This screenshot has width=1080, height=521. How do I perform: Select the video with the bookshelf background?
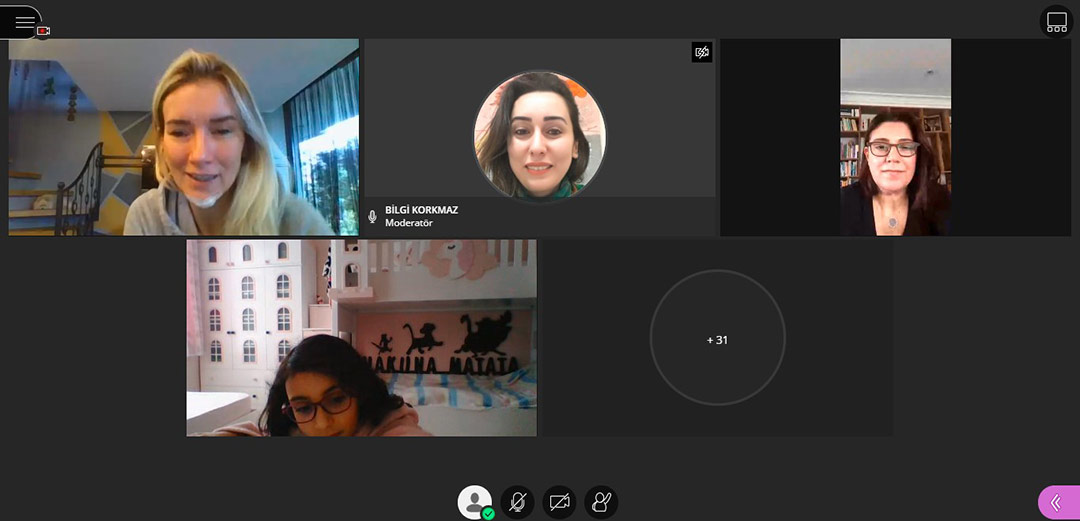(x=895, y=137)
